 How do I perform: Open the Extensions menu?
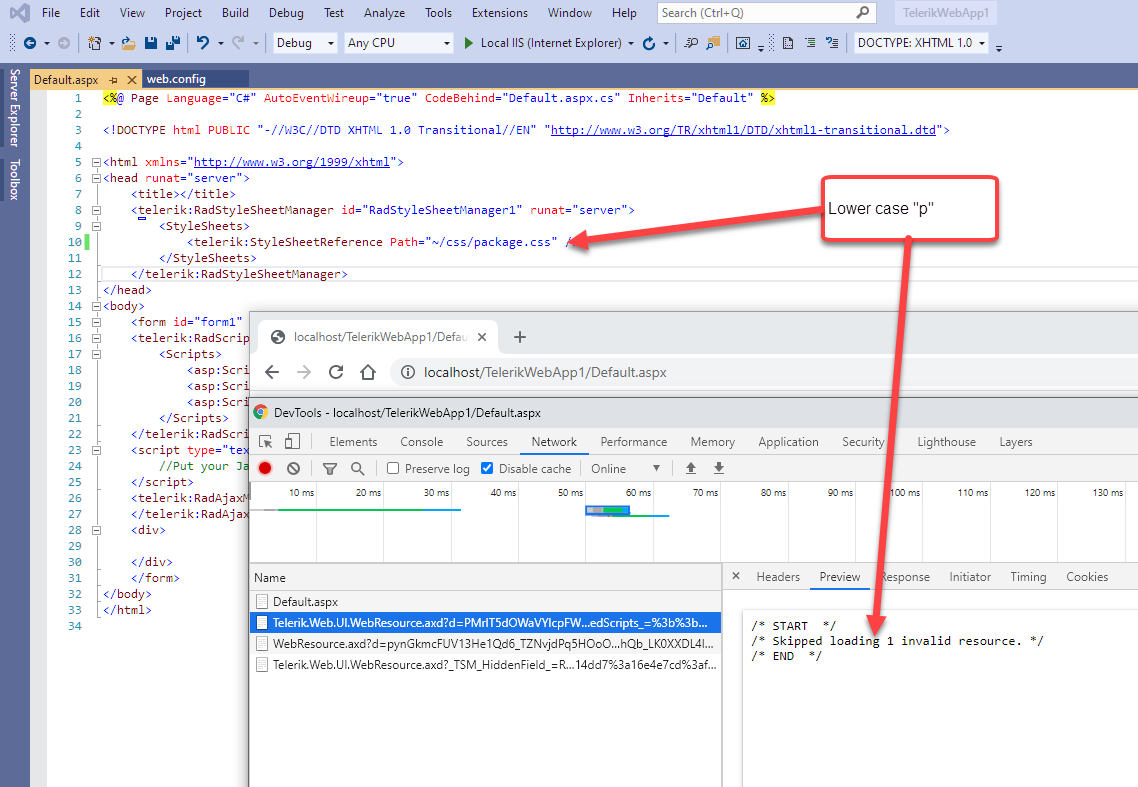(499, 13)
